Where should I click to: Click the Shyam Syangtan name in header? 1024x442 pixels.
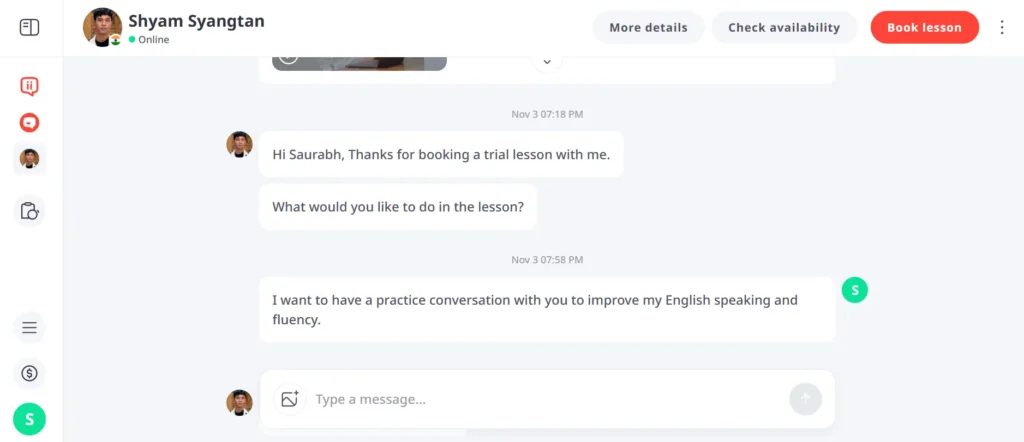[x=196, y=21]
